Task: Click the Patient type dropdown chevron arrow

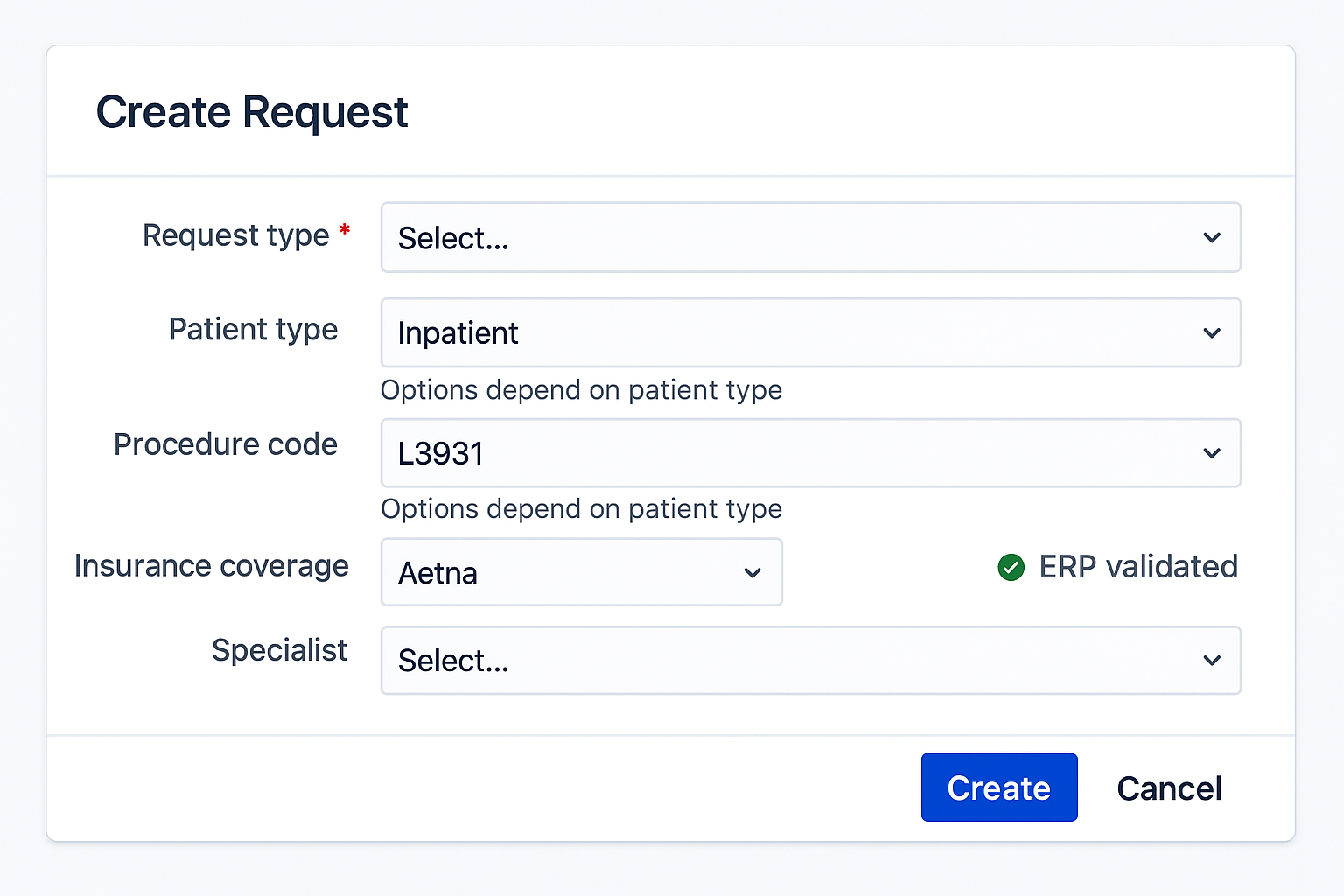Action: [1212, 332]
